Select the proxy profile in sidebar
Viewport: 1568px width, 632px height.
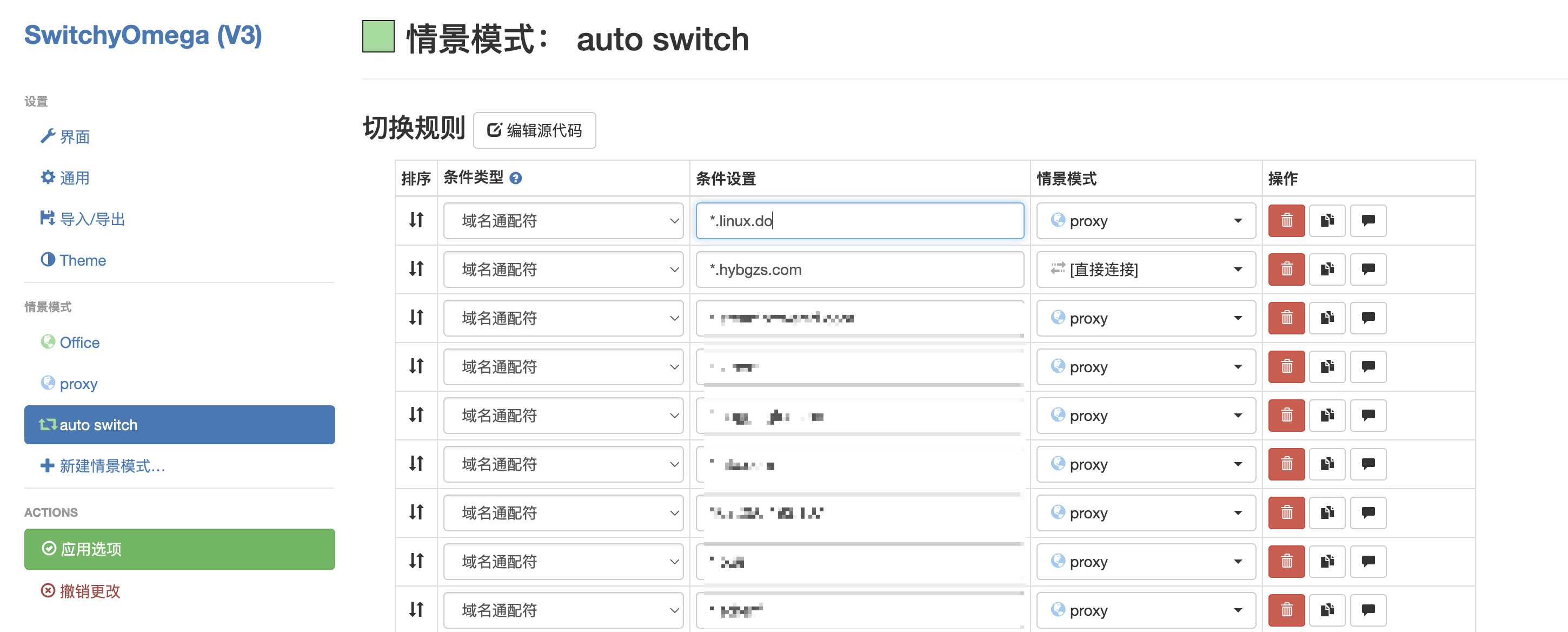pyautogui.click(x=69, y=384)
